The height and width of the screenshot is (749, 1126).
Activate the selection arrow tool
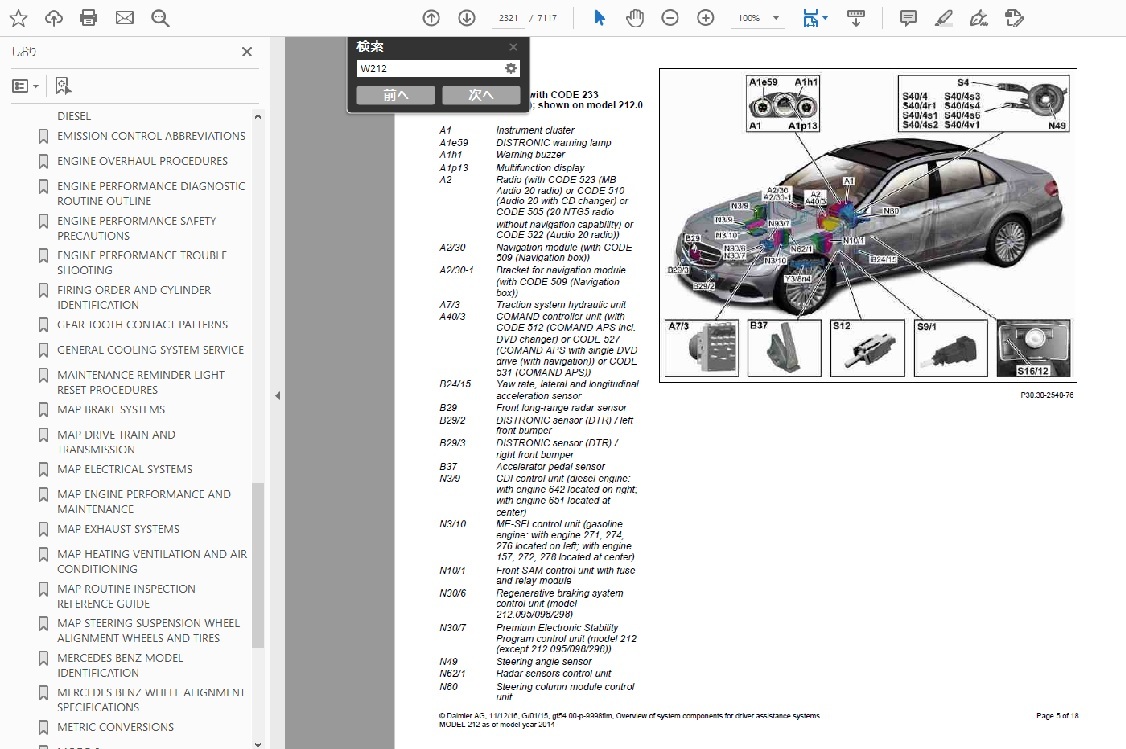click(599, 17)
